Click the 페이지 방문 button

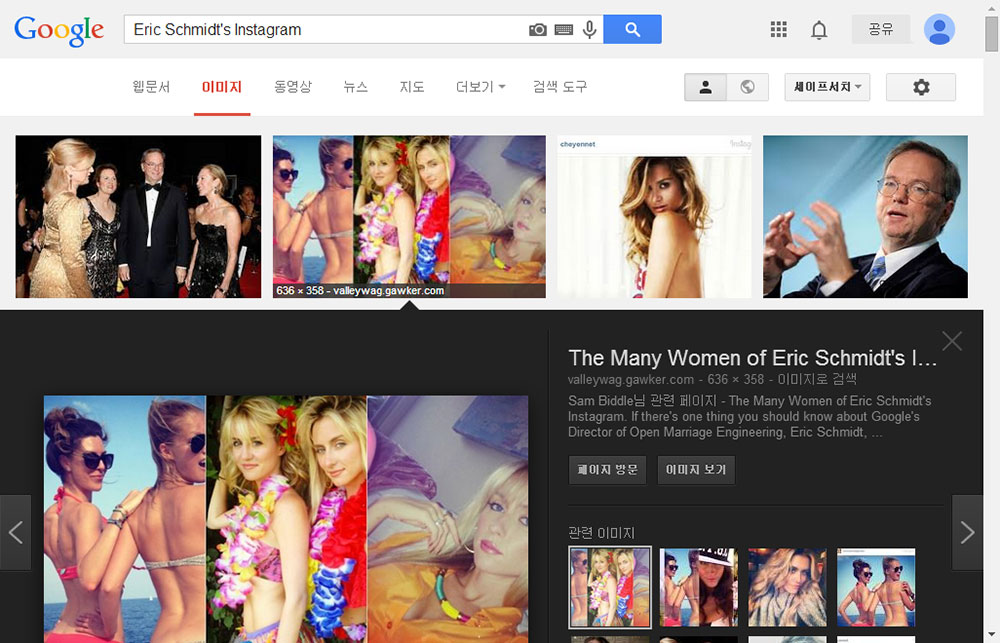[607, 469]
